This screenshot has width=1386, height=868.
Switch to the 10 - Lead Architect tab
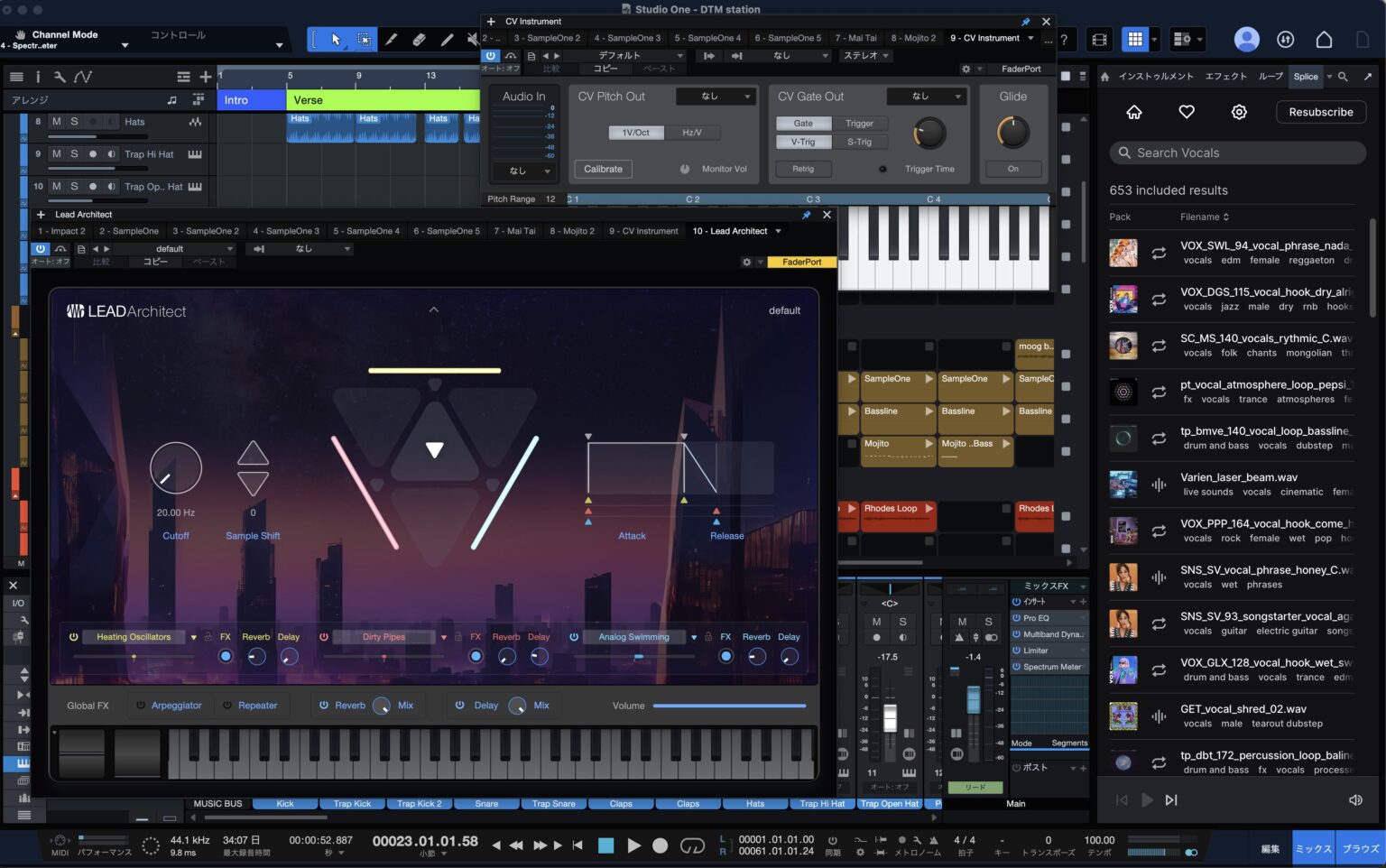click(x=735, y=230)
